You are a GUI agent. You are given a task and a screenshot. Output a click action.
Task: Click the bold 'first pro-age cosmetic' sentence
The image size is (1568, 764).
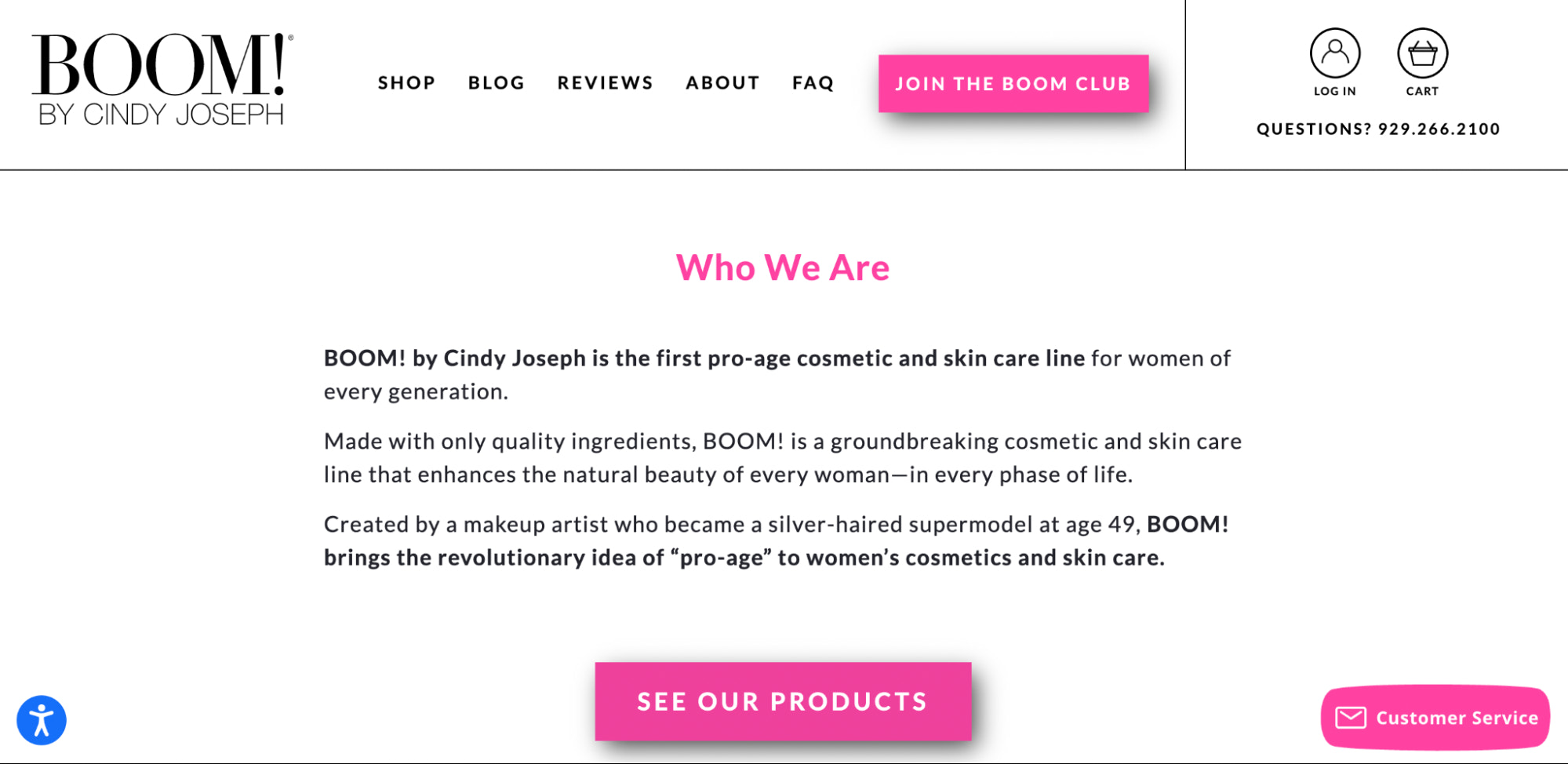coord(704,358)
